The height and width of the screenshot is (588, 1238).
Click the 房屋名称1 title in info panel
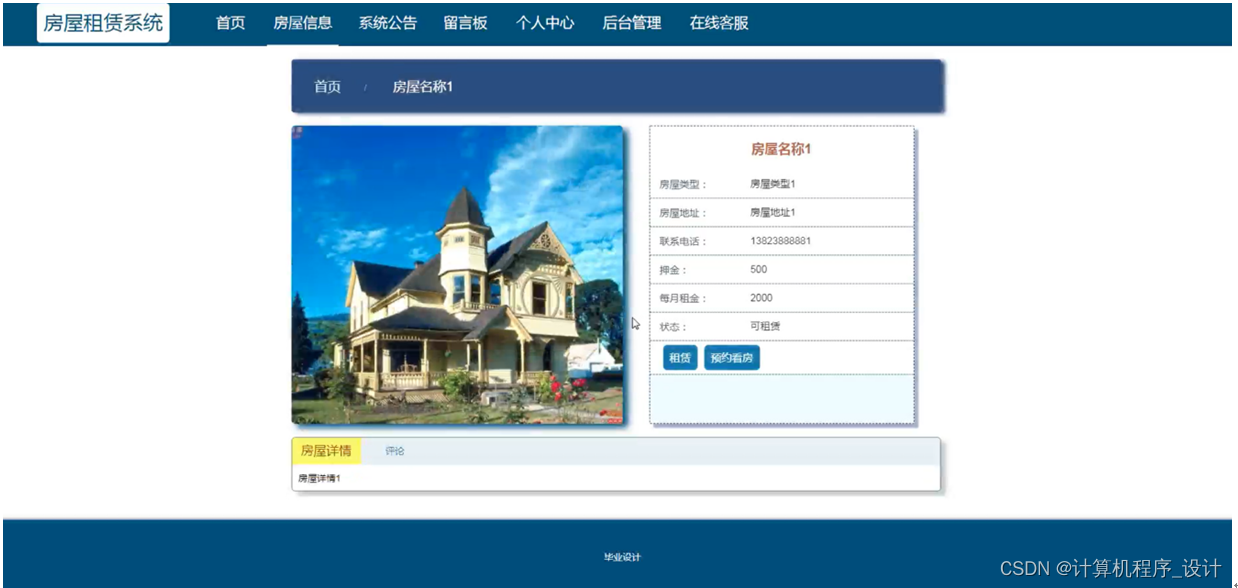click(781, 149)
